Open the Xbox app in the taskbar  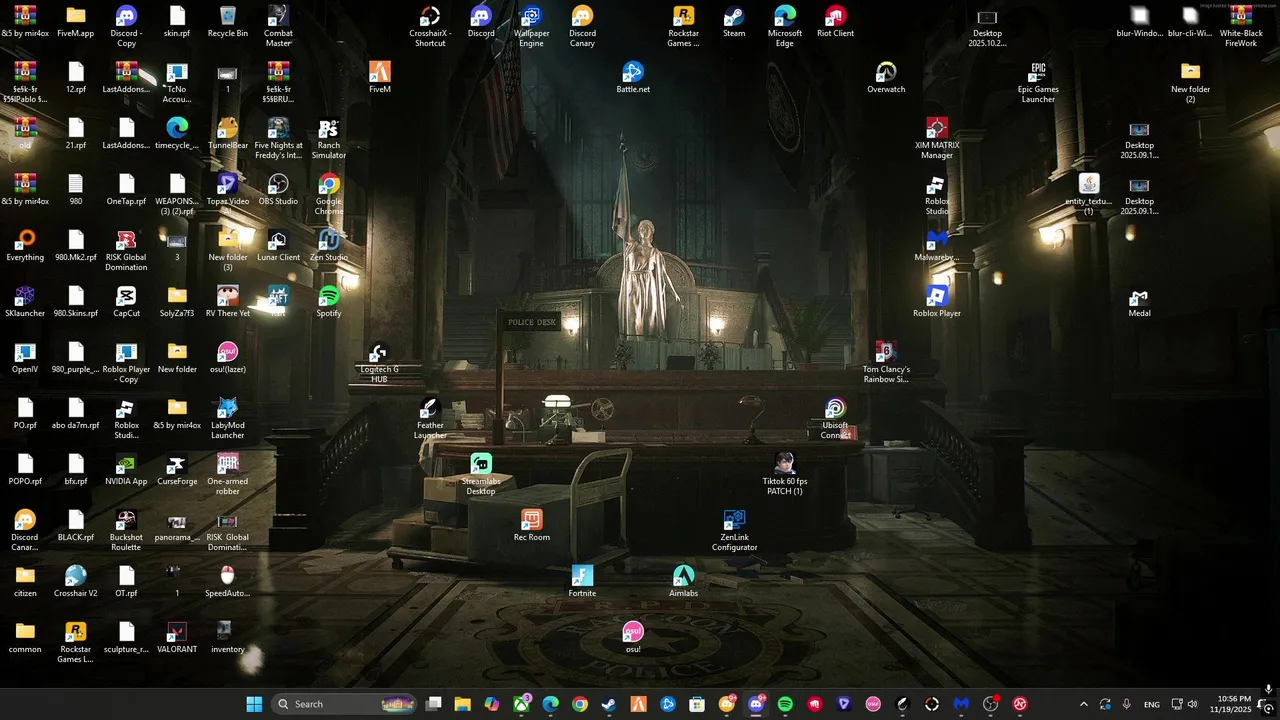521,704
